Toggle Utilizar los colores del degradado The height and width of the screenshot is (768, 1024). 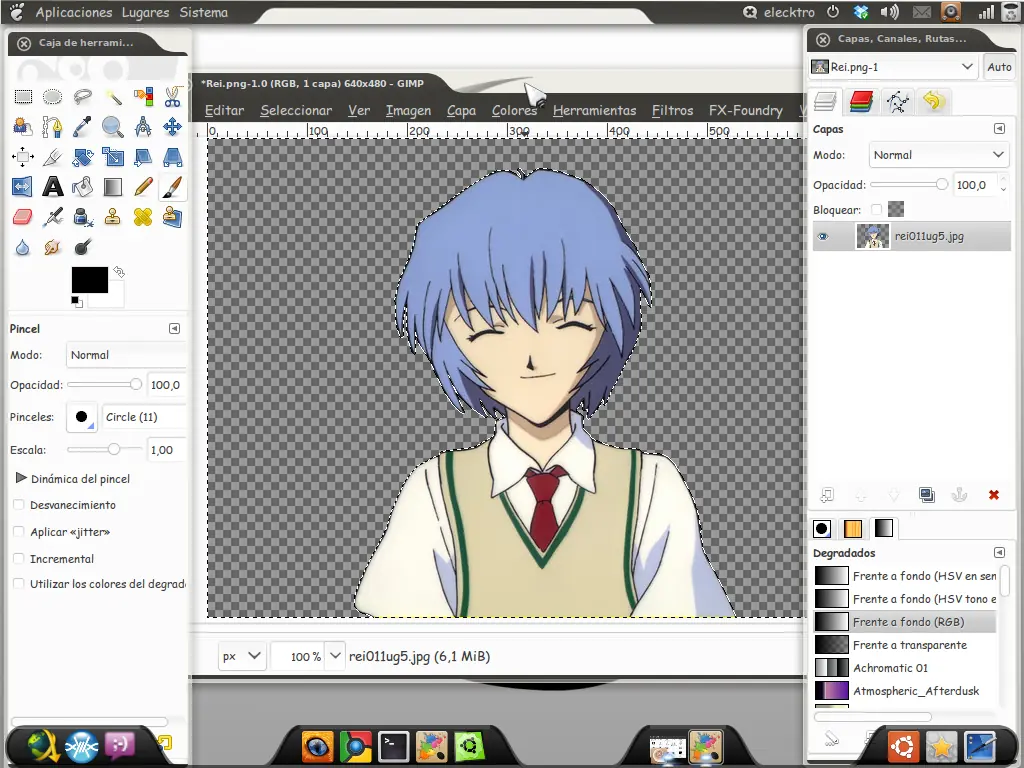19,583
